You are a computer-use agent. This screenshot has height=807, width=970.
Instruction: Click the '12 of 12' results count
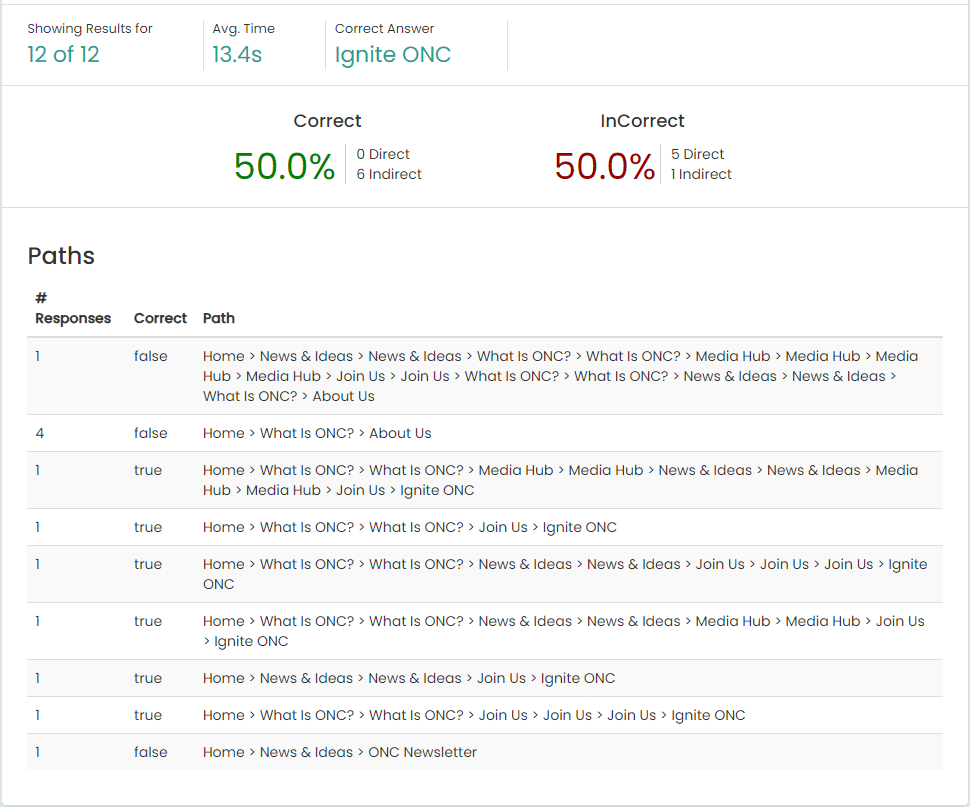point(63,54)
